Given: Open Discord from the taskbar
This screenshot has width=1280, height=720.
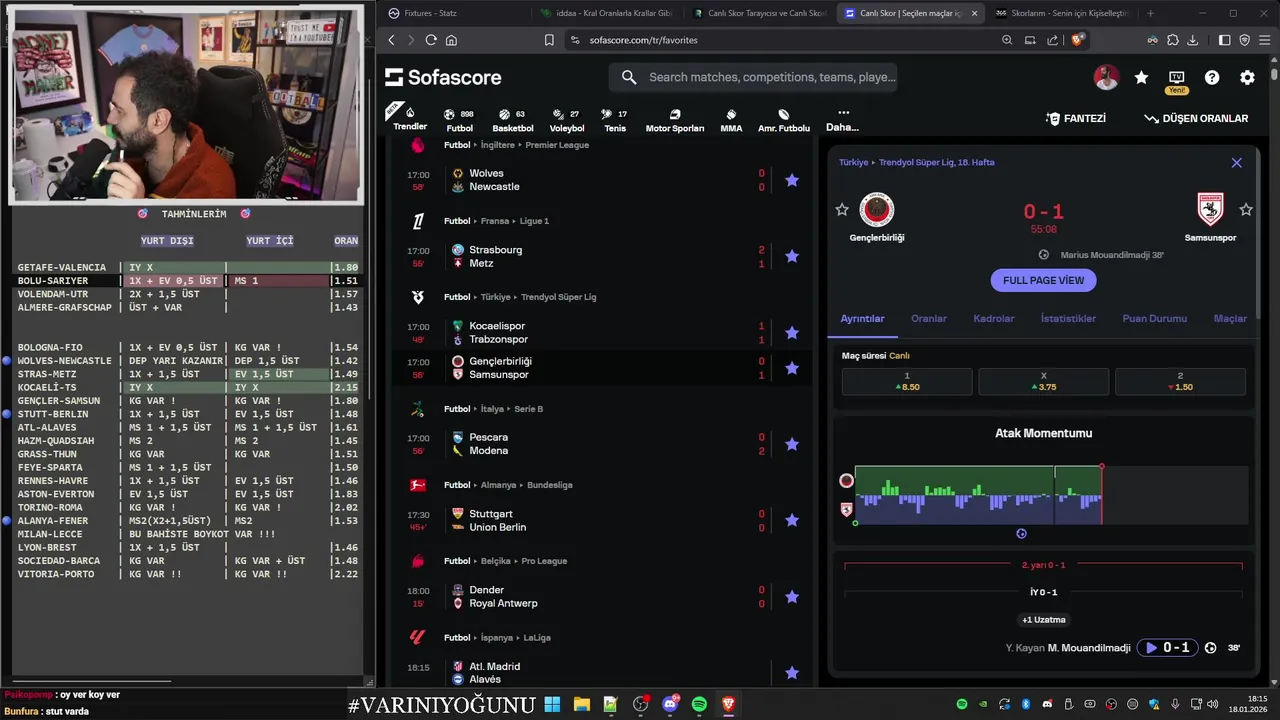Looking at the screenshot, I should click(670, 705).
